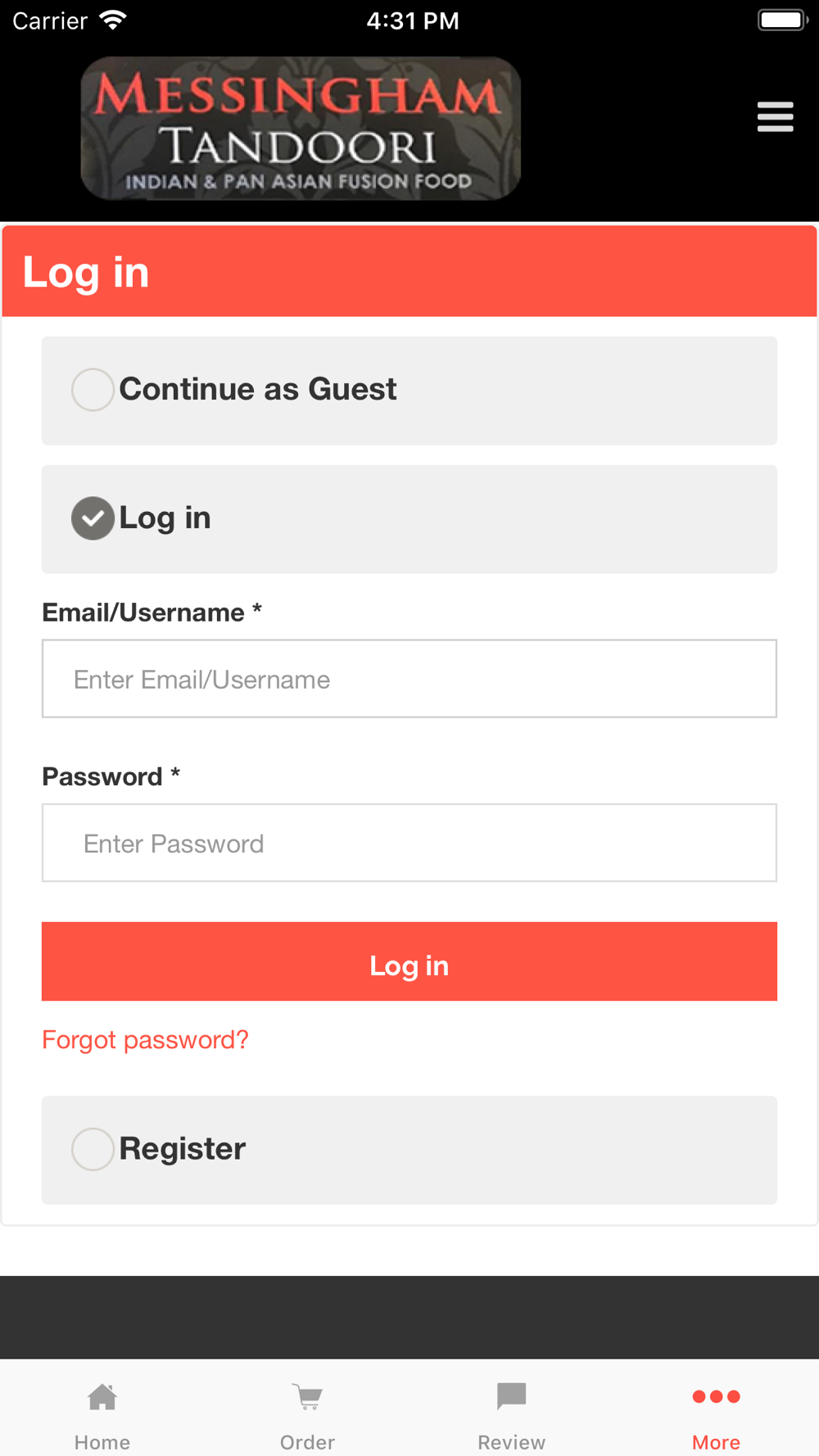Switch to the Review tab label
Image resolution: width=819 pixels, height=1456 pixels.
512,1442
